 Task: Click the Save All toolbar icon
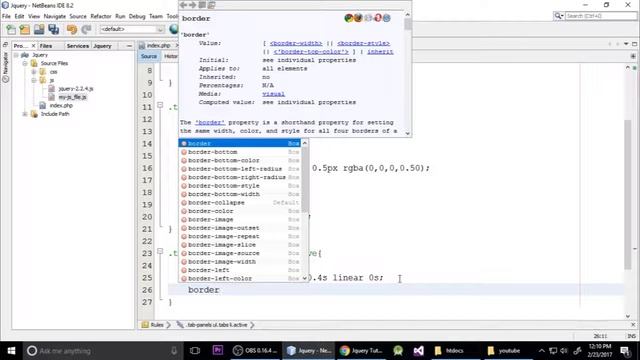53,29
